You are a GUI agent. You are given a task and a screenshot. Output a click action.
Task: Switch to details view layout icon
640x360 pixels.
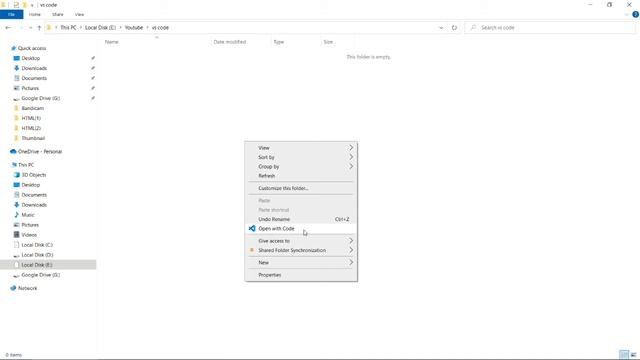tap(624, 355)
